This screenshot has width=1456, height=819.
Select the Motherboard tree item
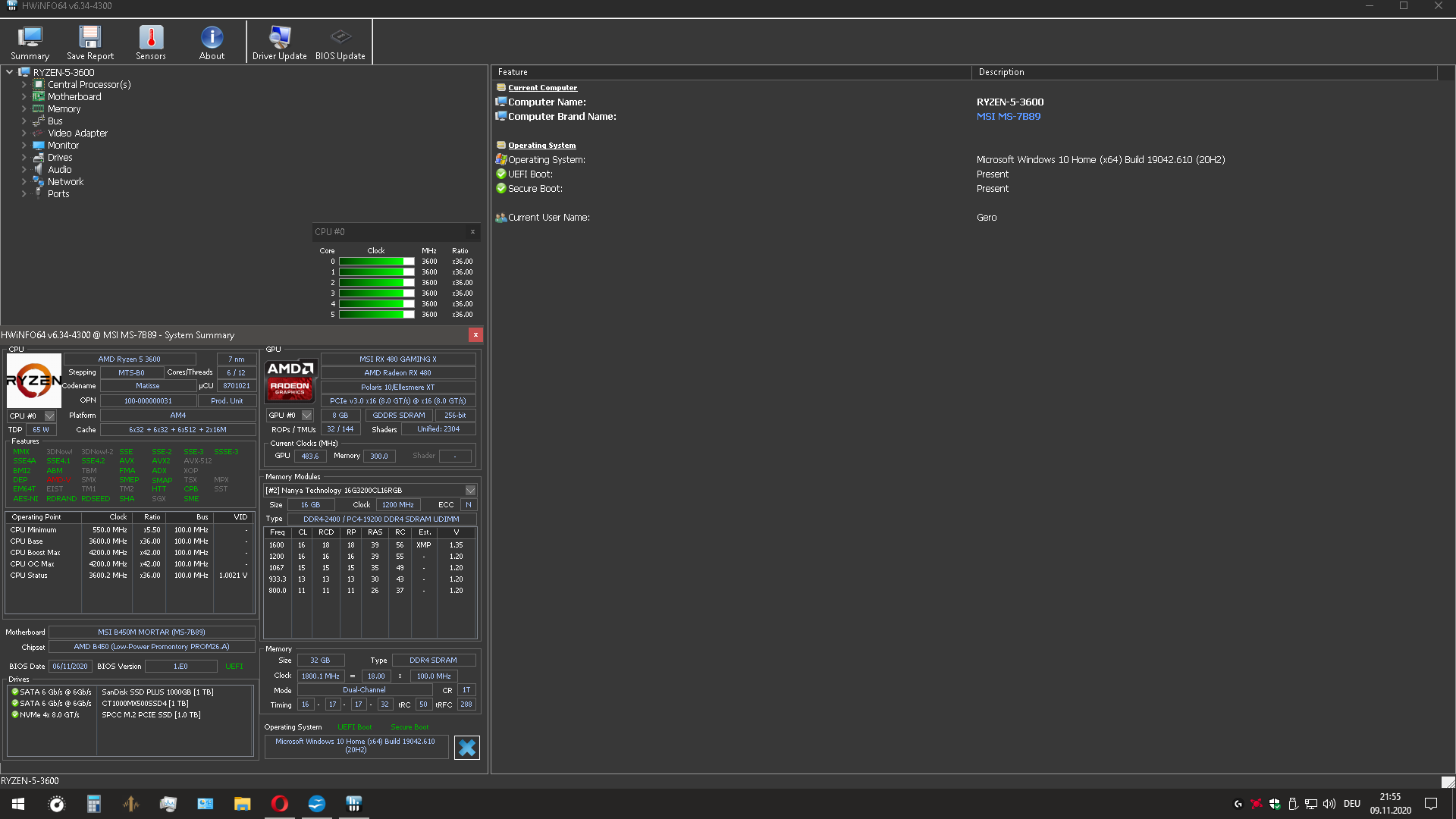click(73, 96)
